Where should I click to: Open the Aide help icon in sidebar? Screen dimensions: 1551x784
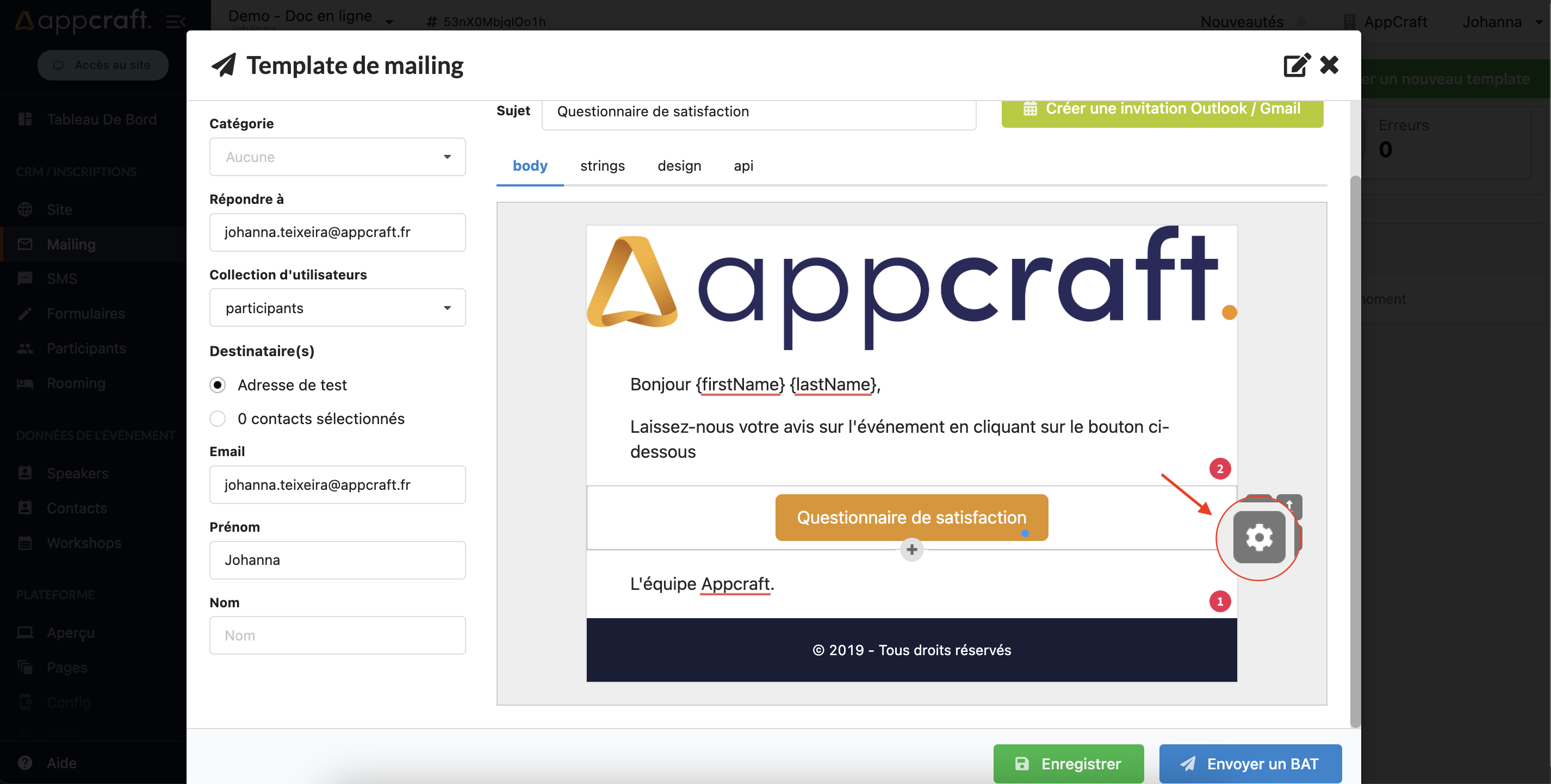click(x=24, y=763)
